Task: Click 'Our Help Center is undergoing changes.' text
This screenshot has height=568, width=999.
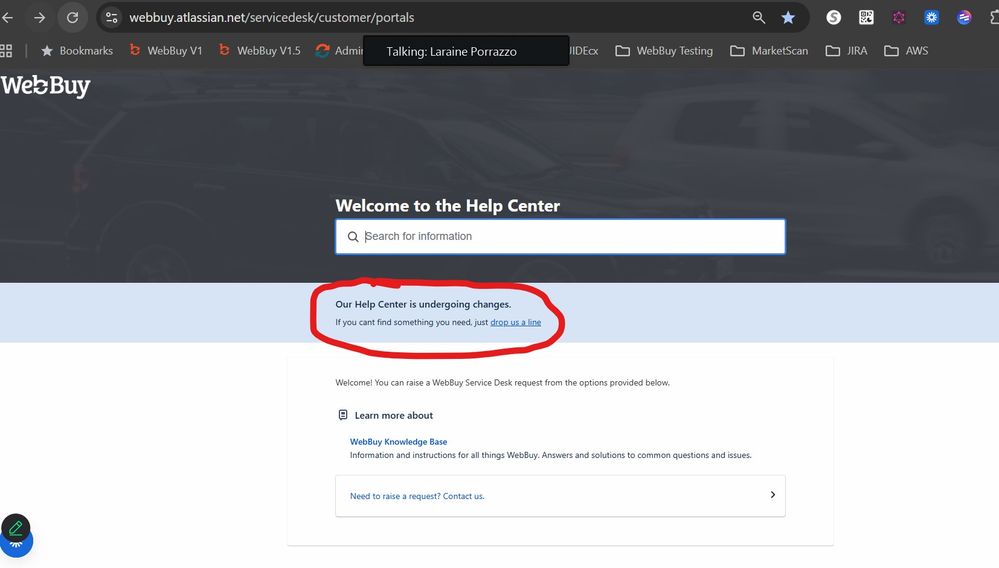Action: pos(423,304)
